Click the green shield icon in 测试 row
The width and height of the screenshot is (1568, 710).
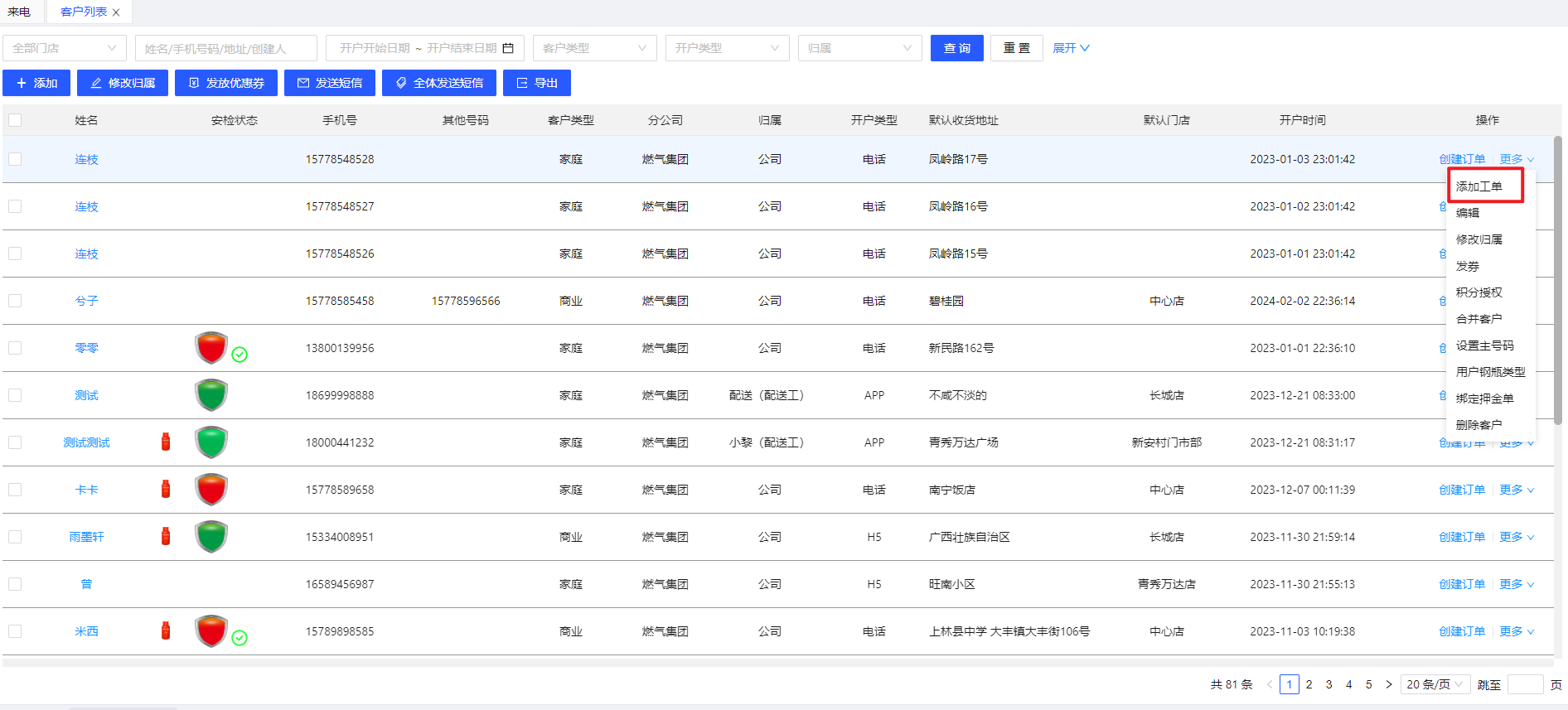tap(211, 394)
